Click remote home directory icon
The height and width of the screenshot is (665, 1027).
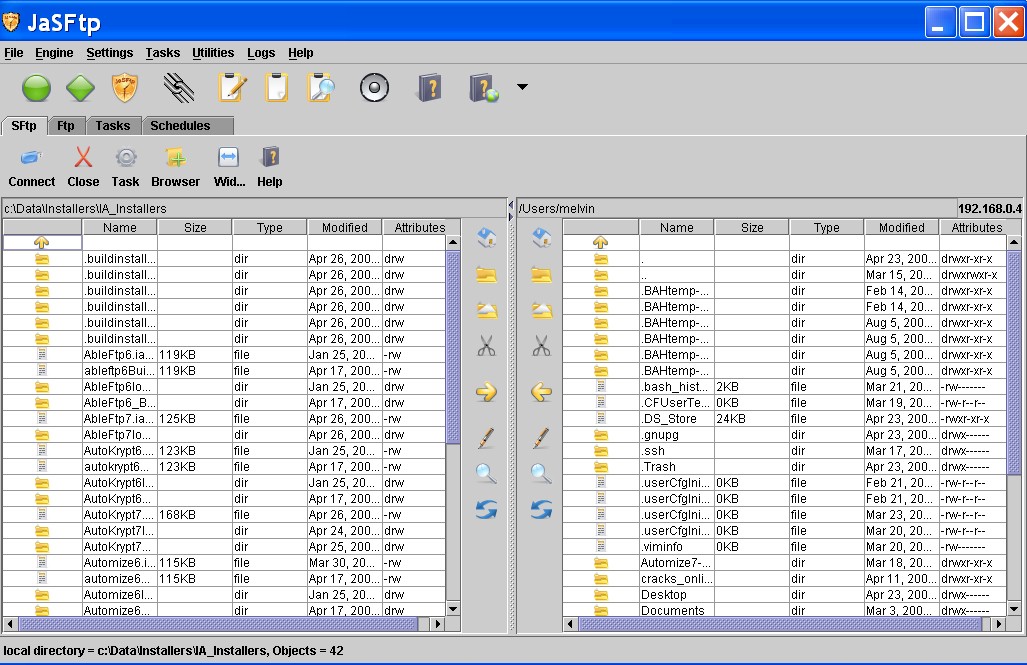pyautogui.click(x=541, y=237)
